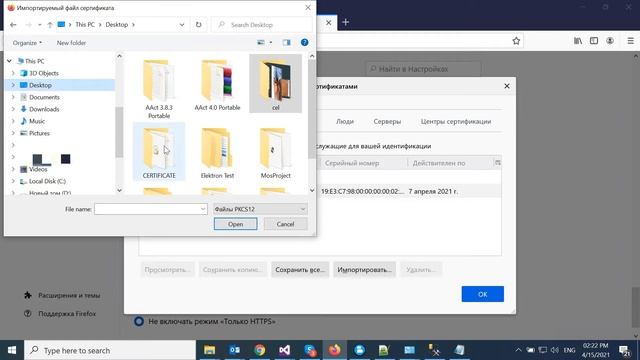
Task: Refresh the Desktop folder listing
Action: pos(198,24)
